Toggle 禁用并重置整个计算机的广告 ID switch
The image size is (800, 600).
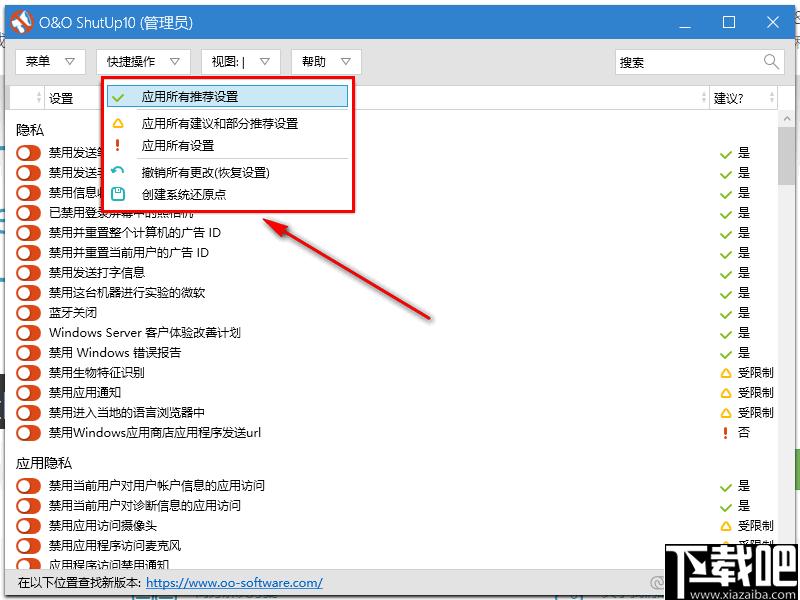click(x=28, y=233)
